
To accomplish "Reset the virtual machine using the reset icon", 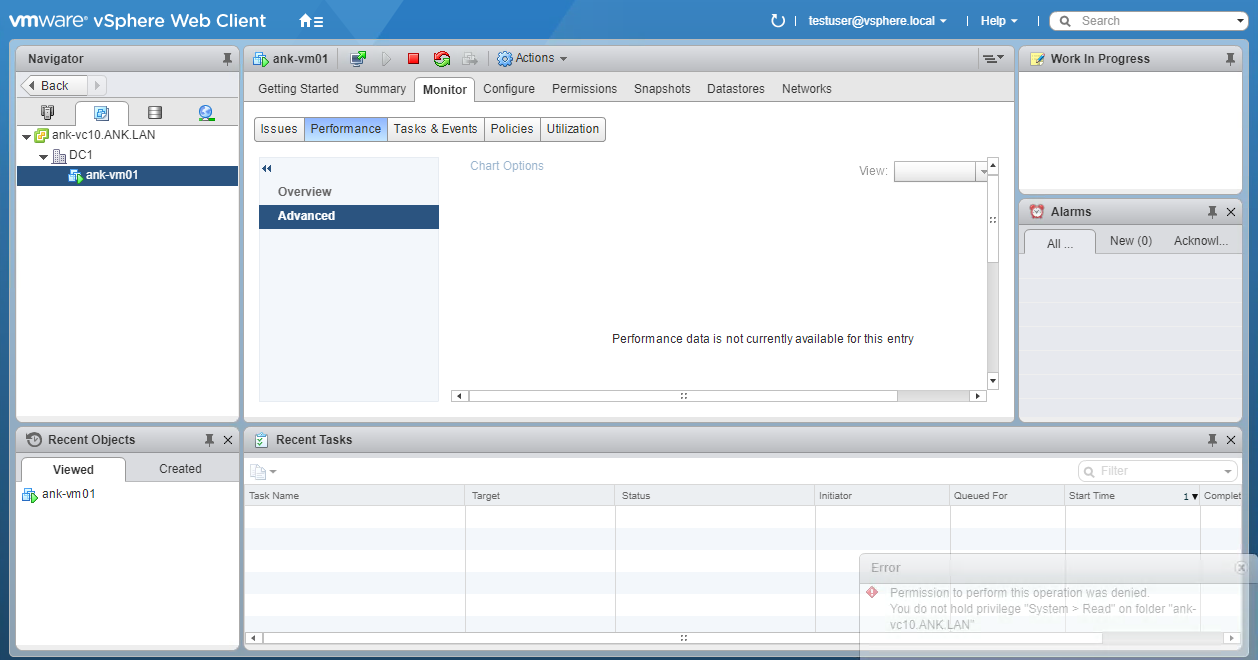I will [441, 59].
